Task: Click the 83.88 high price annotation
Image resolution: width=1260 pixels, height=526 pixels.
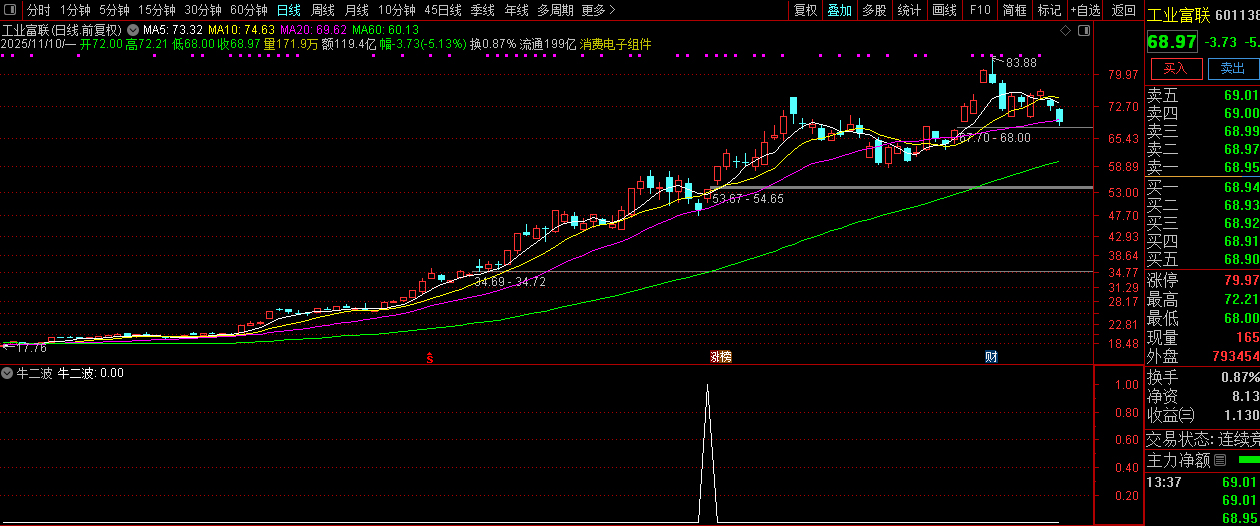Action: [1021, 62]
